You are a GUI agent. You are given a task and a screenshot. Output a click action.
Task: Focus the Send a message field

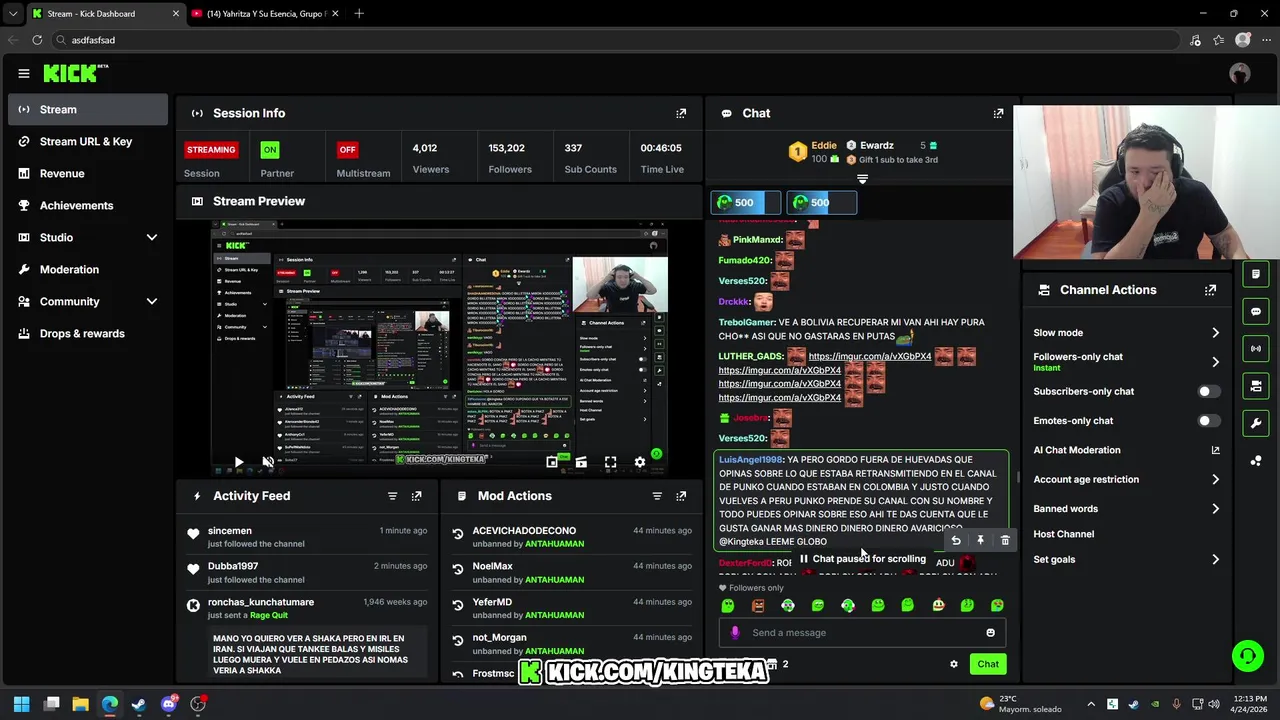pyautogui.click(x=862, y=632)
